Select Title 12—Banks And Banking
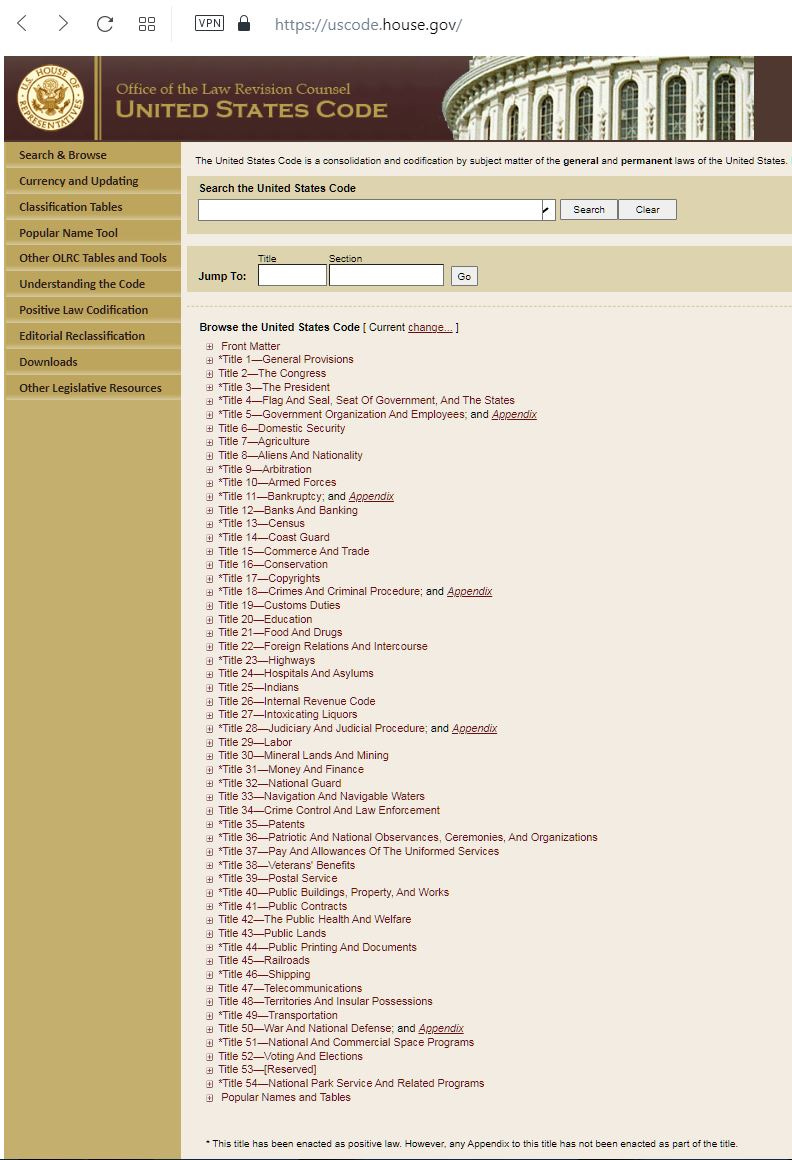 (x=288, y=510)
